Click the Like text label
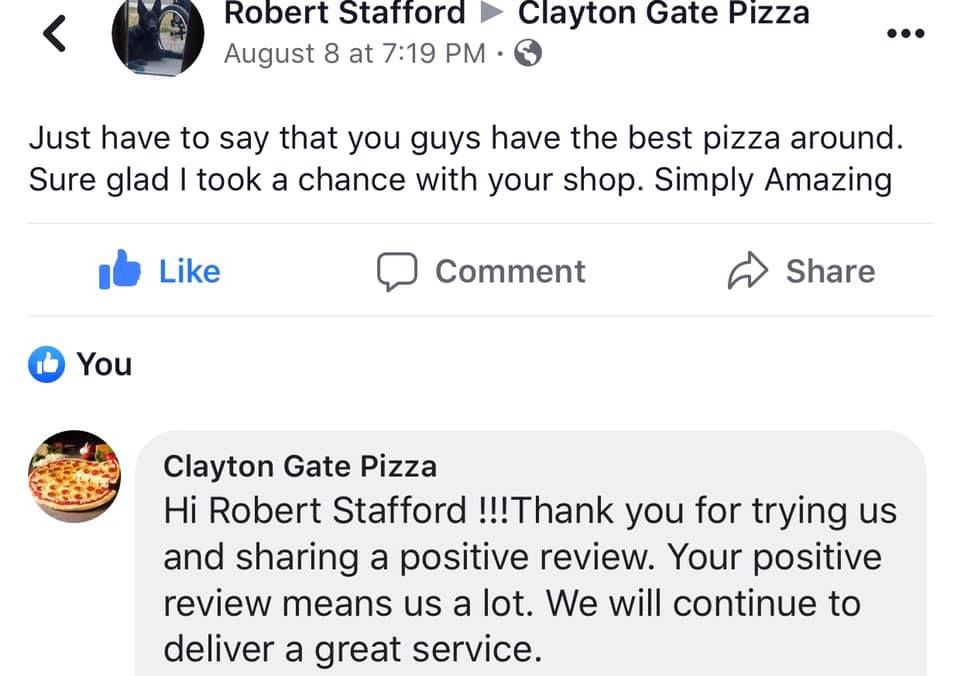Image resolution: width=960 pixels, height=676 pixels. [x=190, y=271]
